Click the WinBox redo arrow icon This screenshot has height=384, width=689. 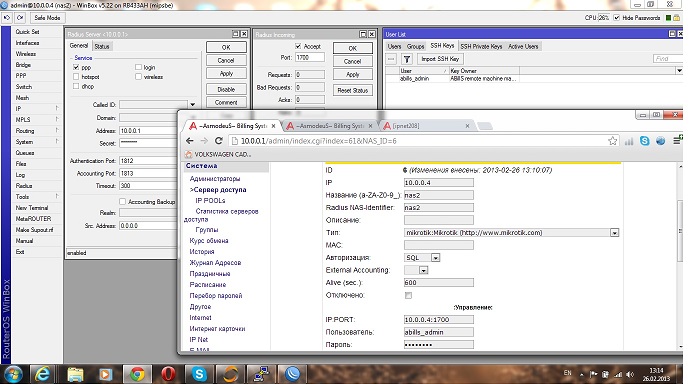click(20, 18)
